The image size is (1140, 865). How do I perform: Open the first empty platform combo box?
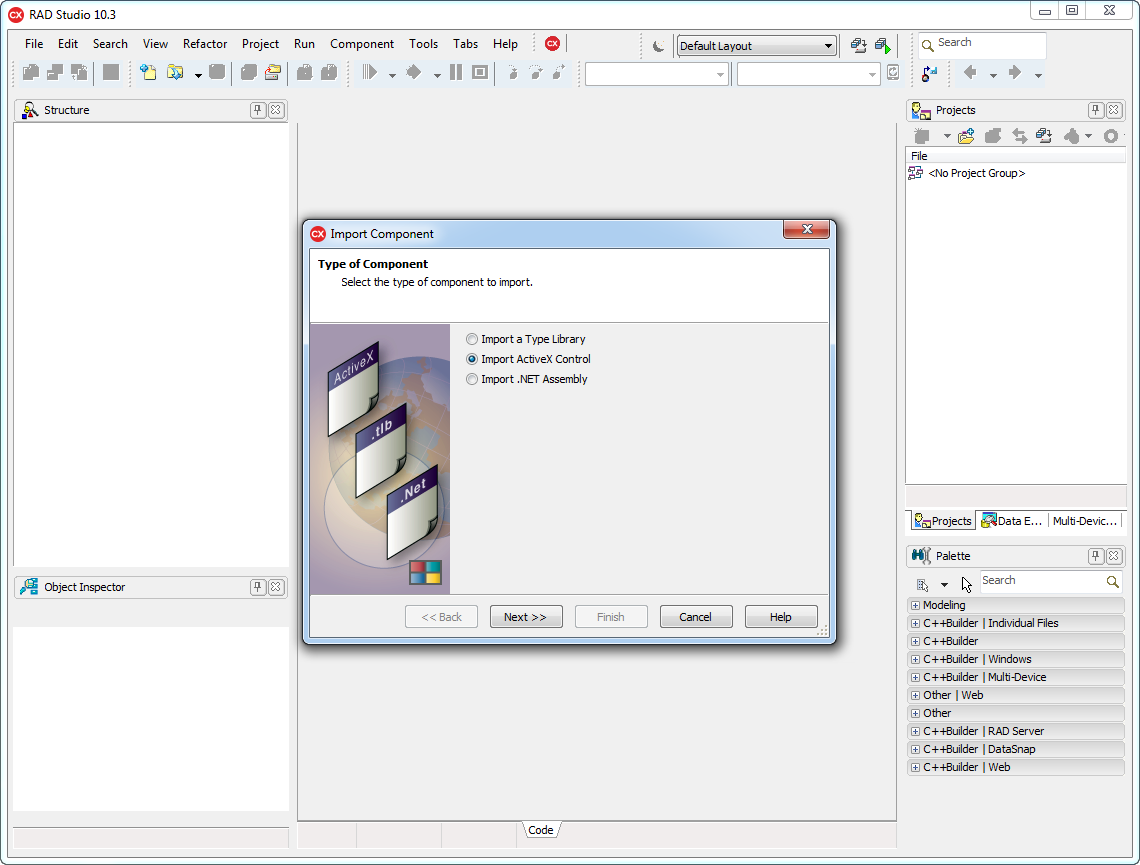(657, 74)
